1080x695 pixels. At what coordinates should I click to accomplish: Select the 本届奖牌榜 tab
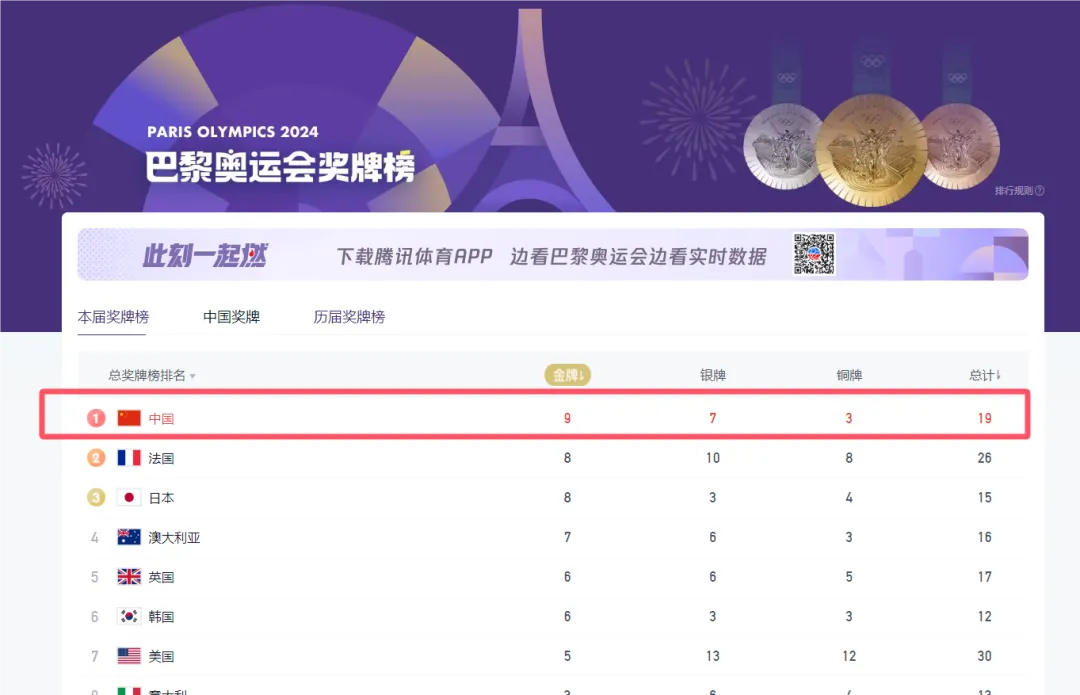tap(113, 317)
